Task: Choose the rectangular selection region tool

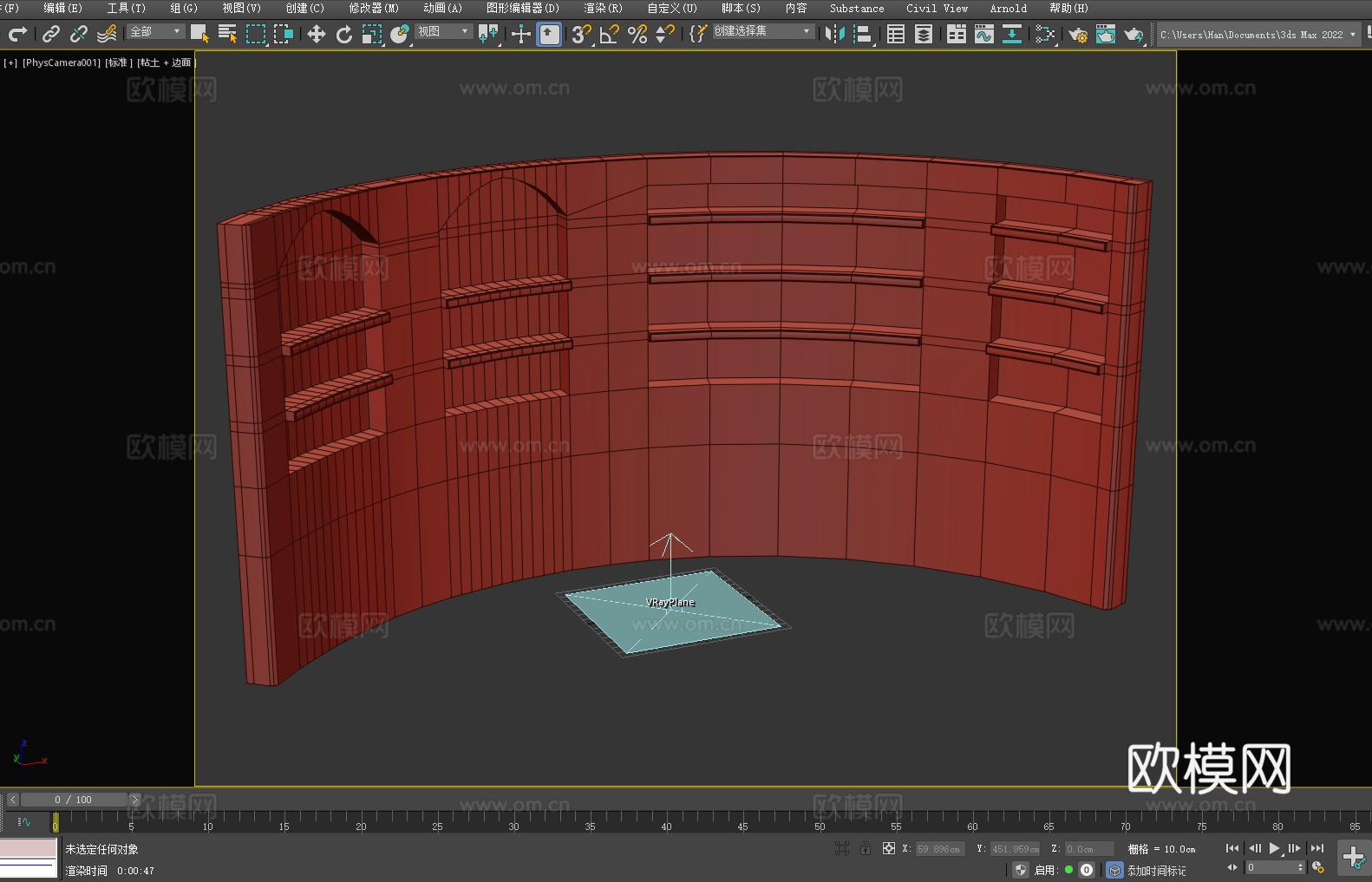Action: [x=255, y=34]
